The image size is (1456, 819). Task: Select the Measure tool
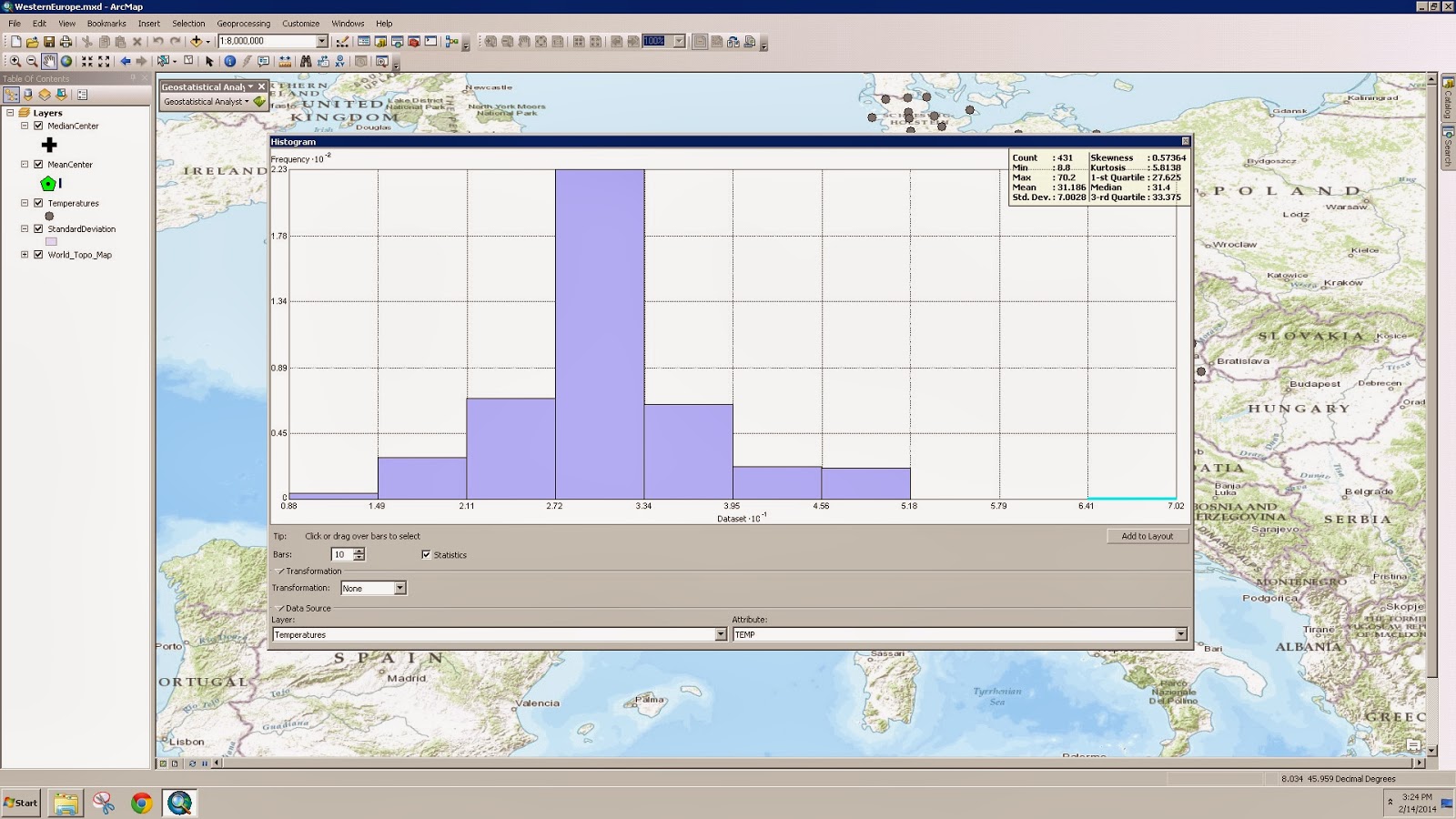tap(286, 62)
